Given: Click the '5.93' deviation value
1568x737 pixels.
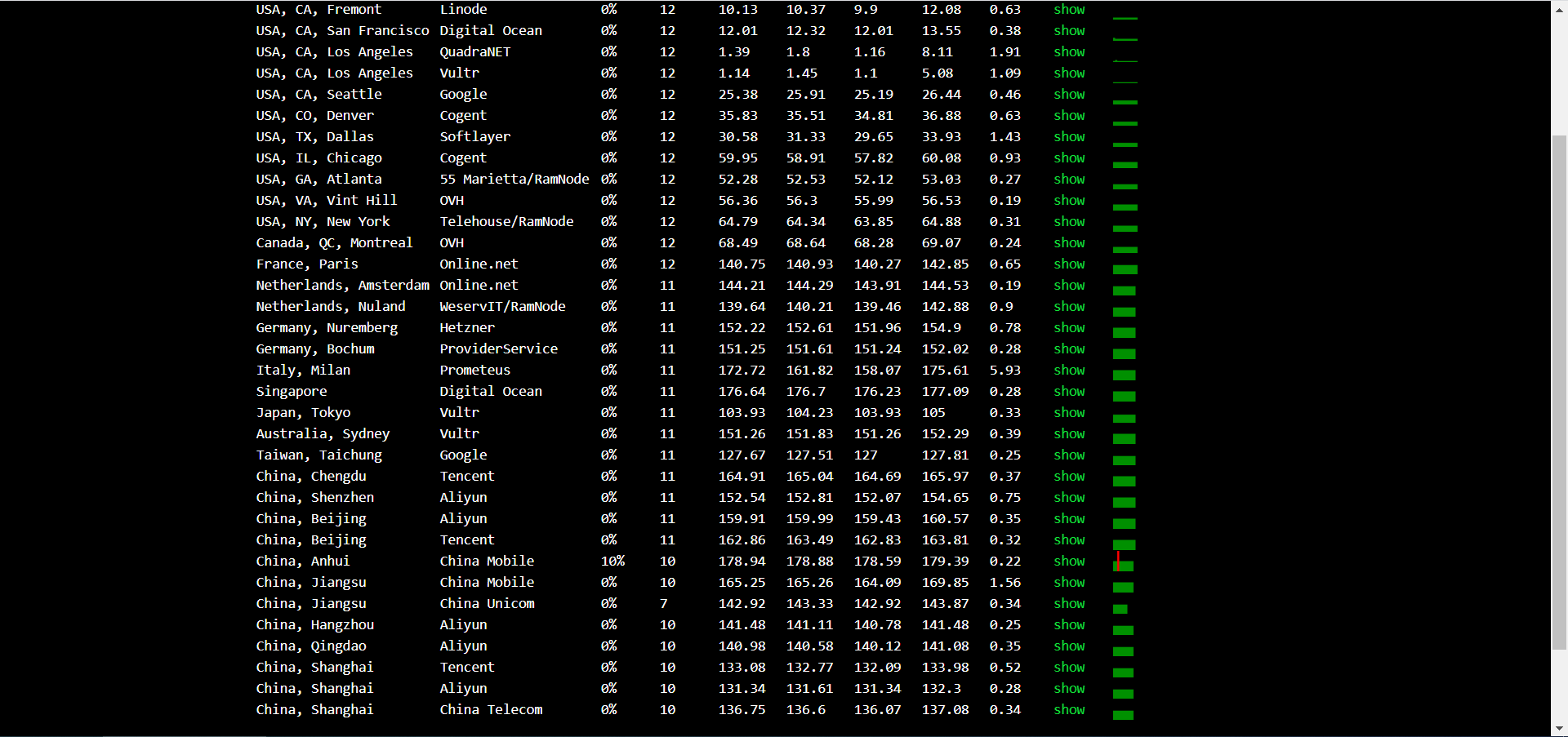Looking at the screenshot, I should pos(1005,371).
